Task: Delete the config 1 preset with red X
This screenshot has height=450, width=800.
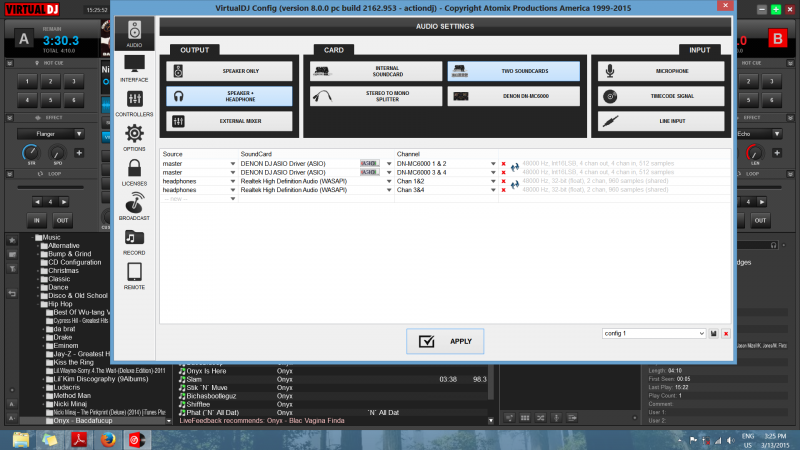Action: tap(726, 334)
